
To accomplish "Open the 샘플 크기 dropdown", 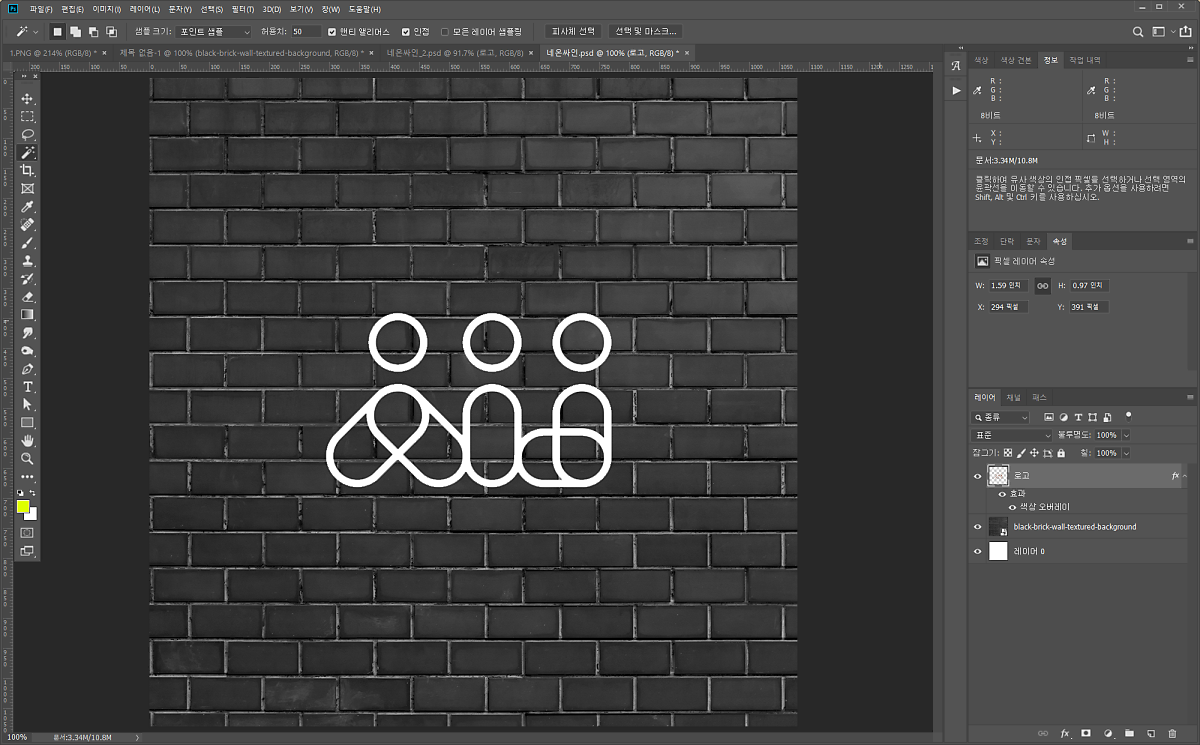I will (214, 32).
